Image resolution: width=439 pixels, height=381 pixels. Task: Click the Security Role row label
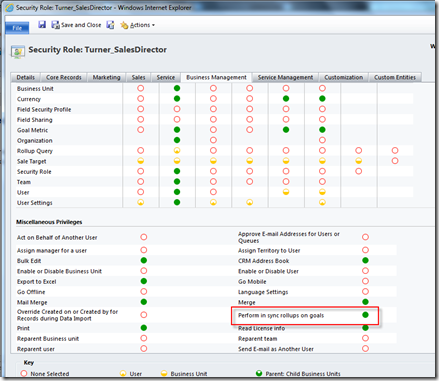34,172
